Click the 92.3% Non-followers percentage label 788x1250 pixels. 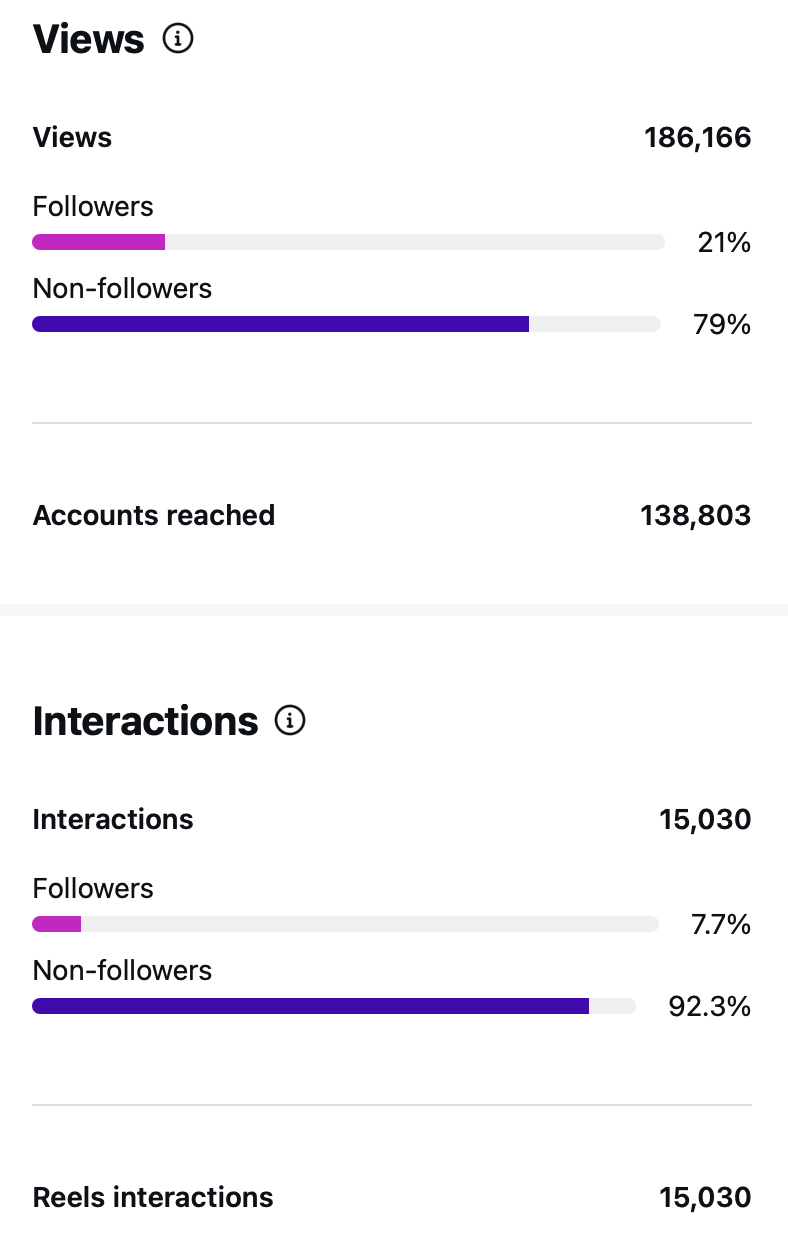(711, 1006)
